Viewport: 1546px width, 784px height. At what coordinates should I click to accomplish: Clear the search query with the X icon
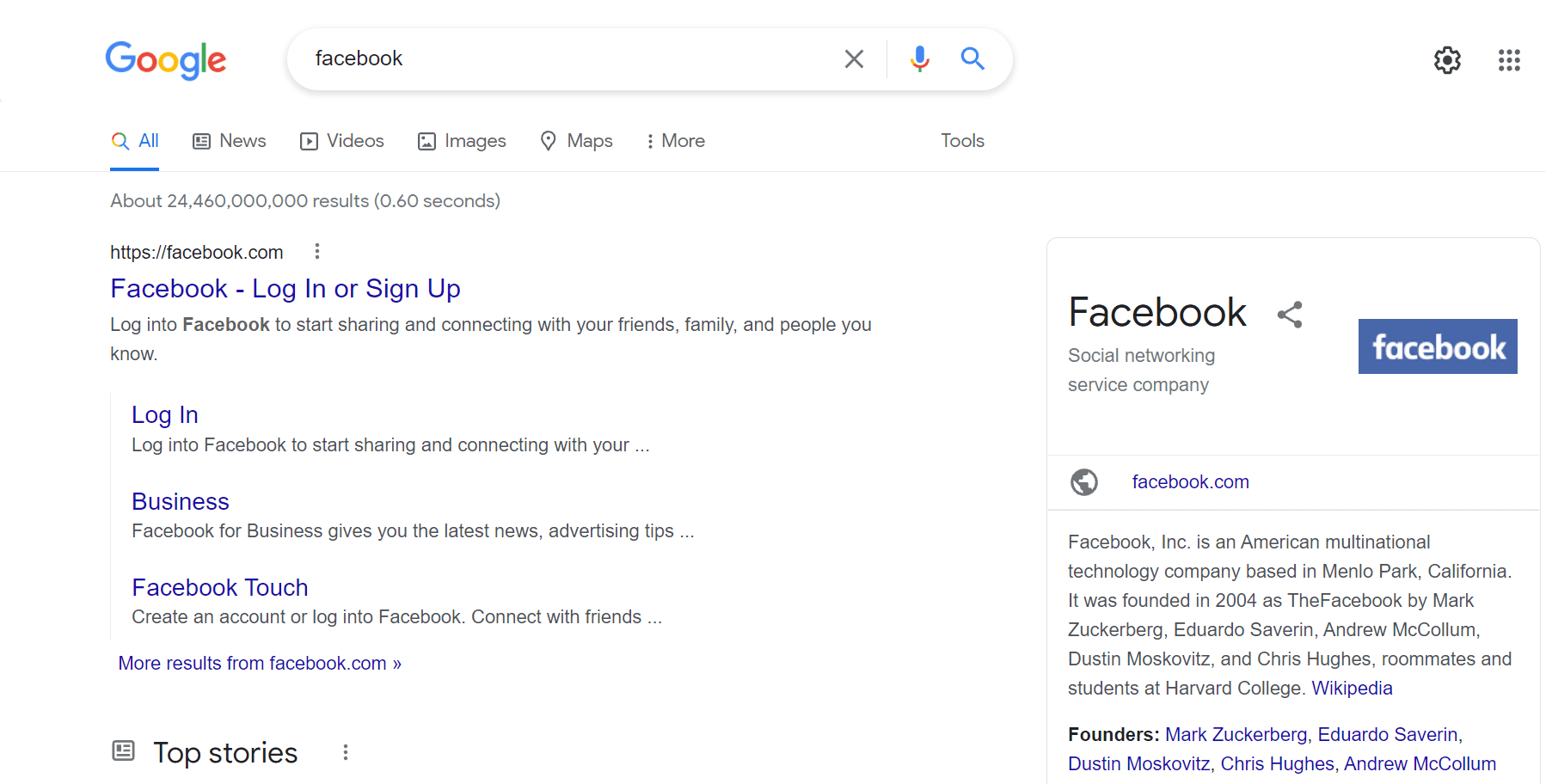point(854,58)
